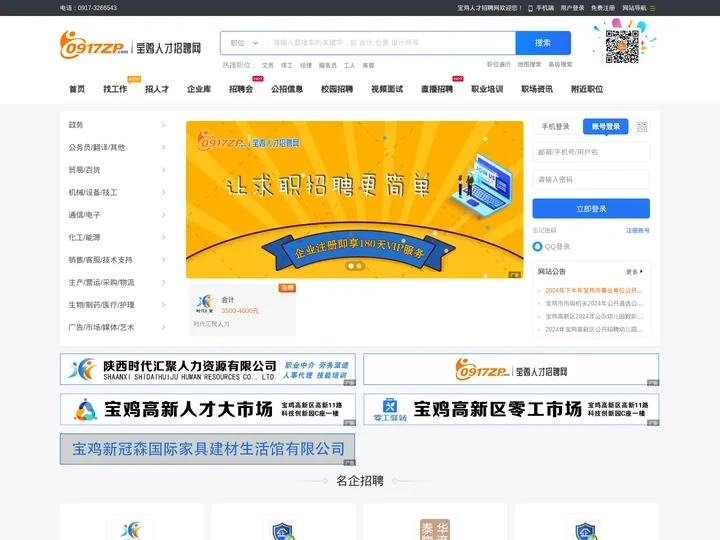Click 用户登录 in the top bar
The image size is (720, 540).
(572, 8)
